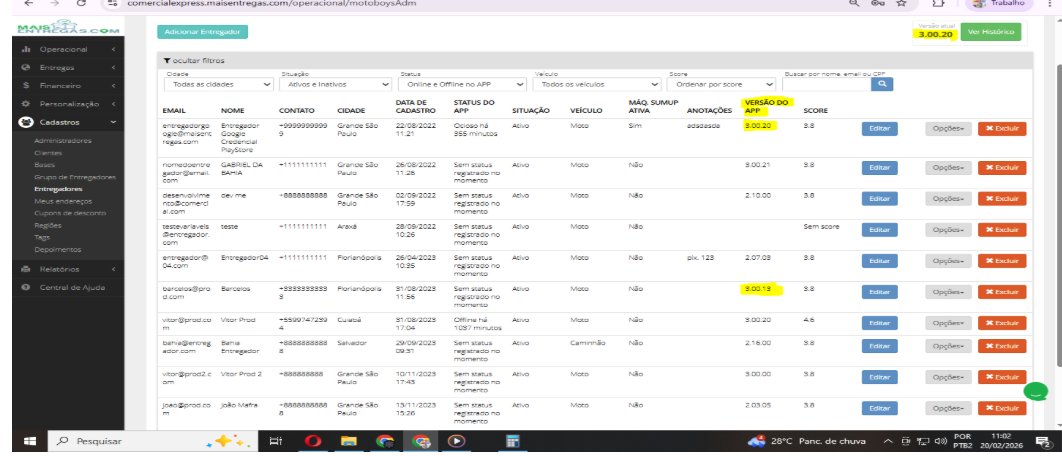
Task: Open the Score dropdown showing Ordenar por score
Action: pyautogui.click(x=721, y=85)
